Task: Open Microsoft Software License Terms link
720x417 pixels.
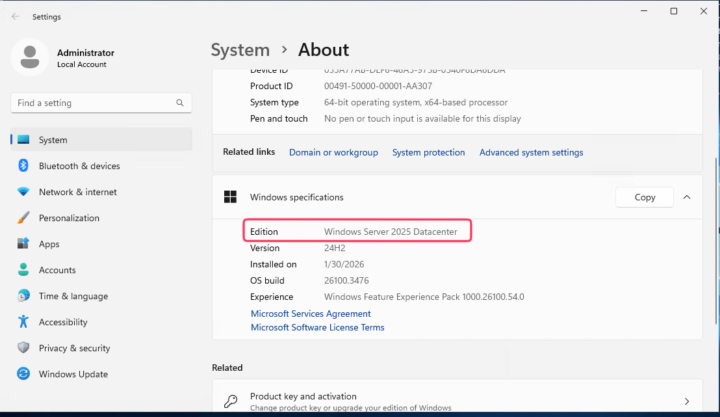Action: click(x=317, y=327)
